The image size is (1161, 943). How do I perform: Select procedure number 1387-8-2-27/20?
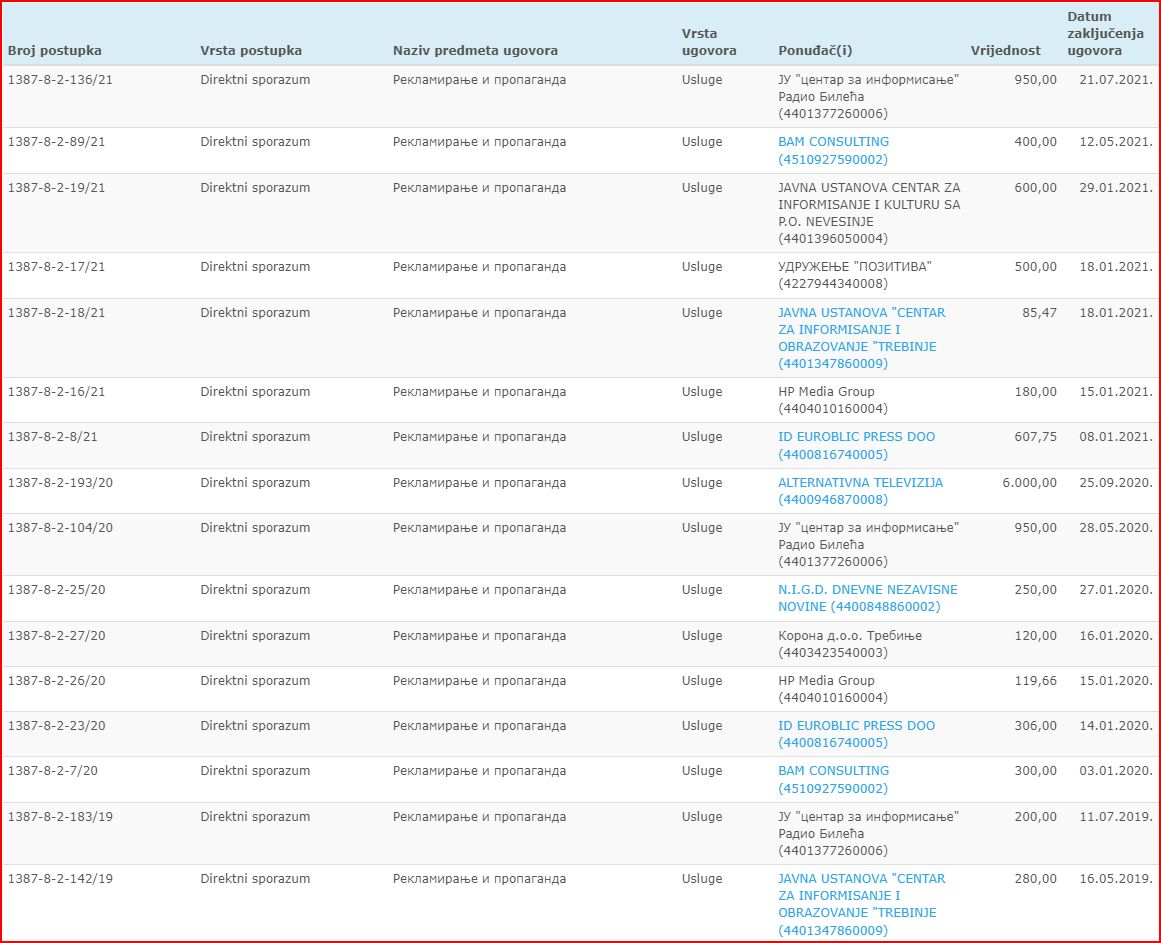(56, 637)
